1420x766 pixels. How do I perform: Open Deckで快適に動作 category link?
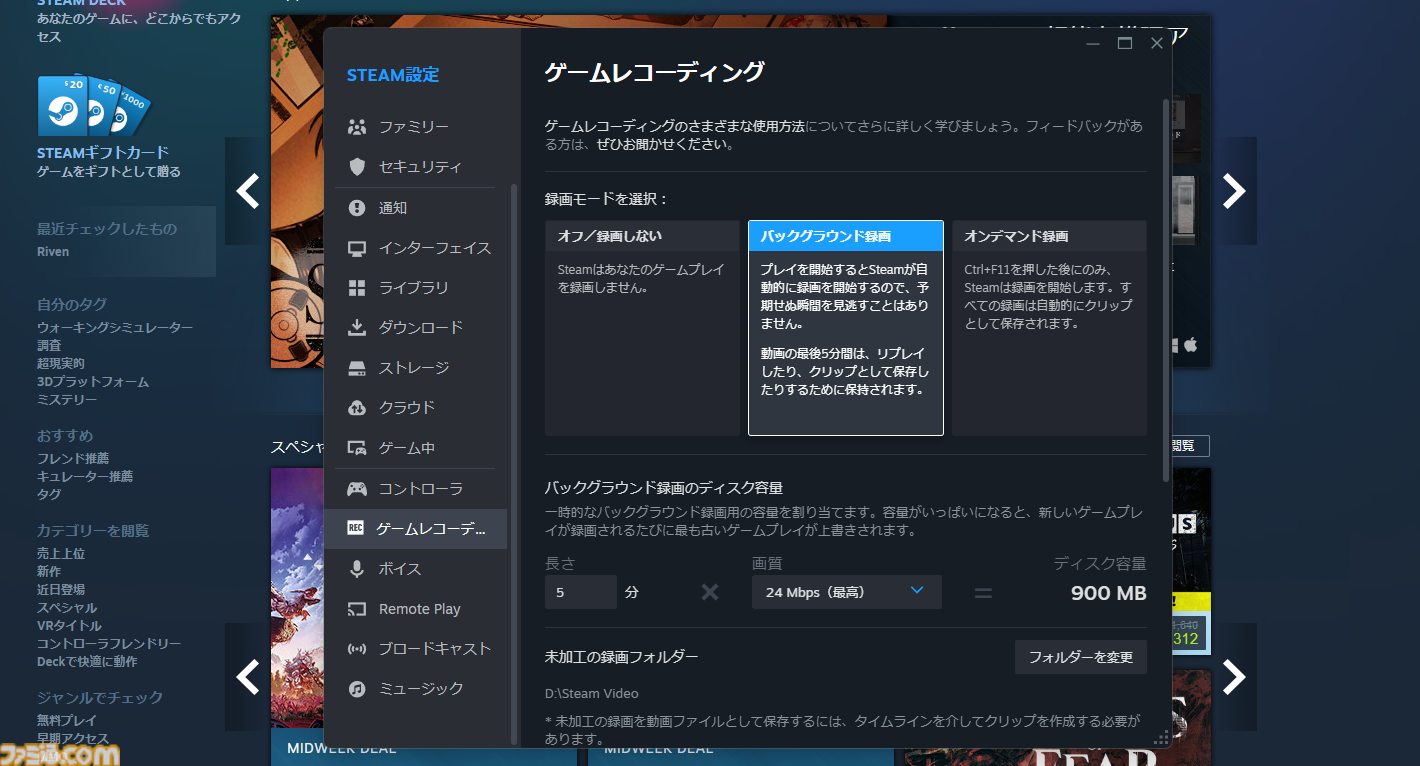tap(87, 662)
